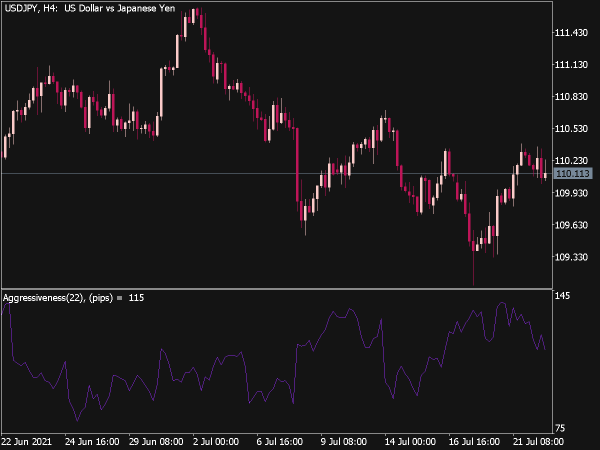Image resolution: width=600 pixels, height=450 pixels.
Task: Click the indicator scale value 75
Action: click(x=562, y=428)
